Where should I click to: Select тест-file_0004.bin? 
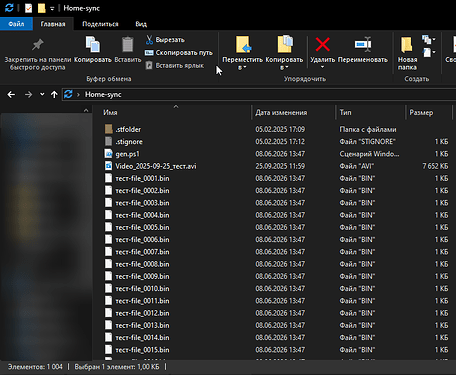(142, 215)
